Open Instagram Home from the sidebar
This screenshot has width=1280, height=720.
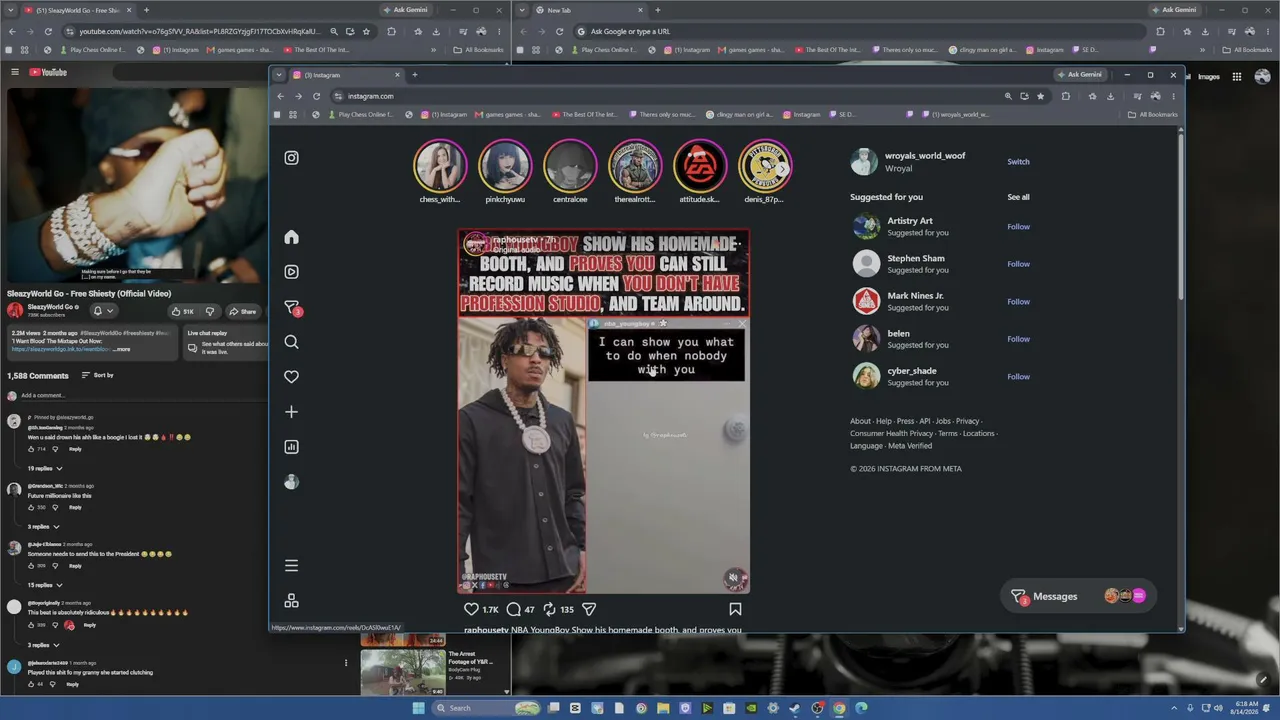291,237
